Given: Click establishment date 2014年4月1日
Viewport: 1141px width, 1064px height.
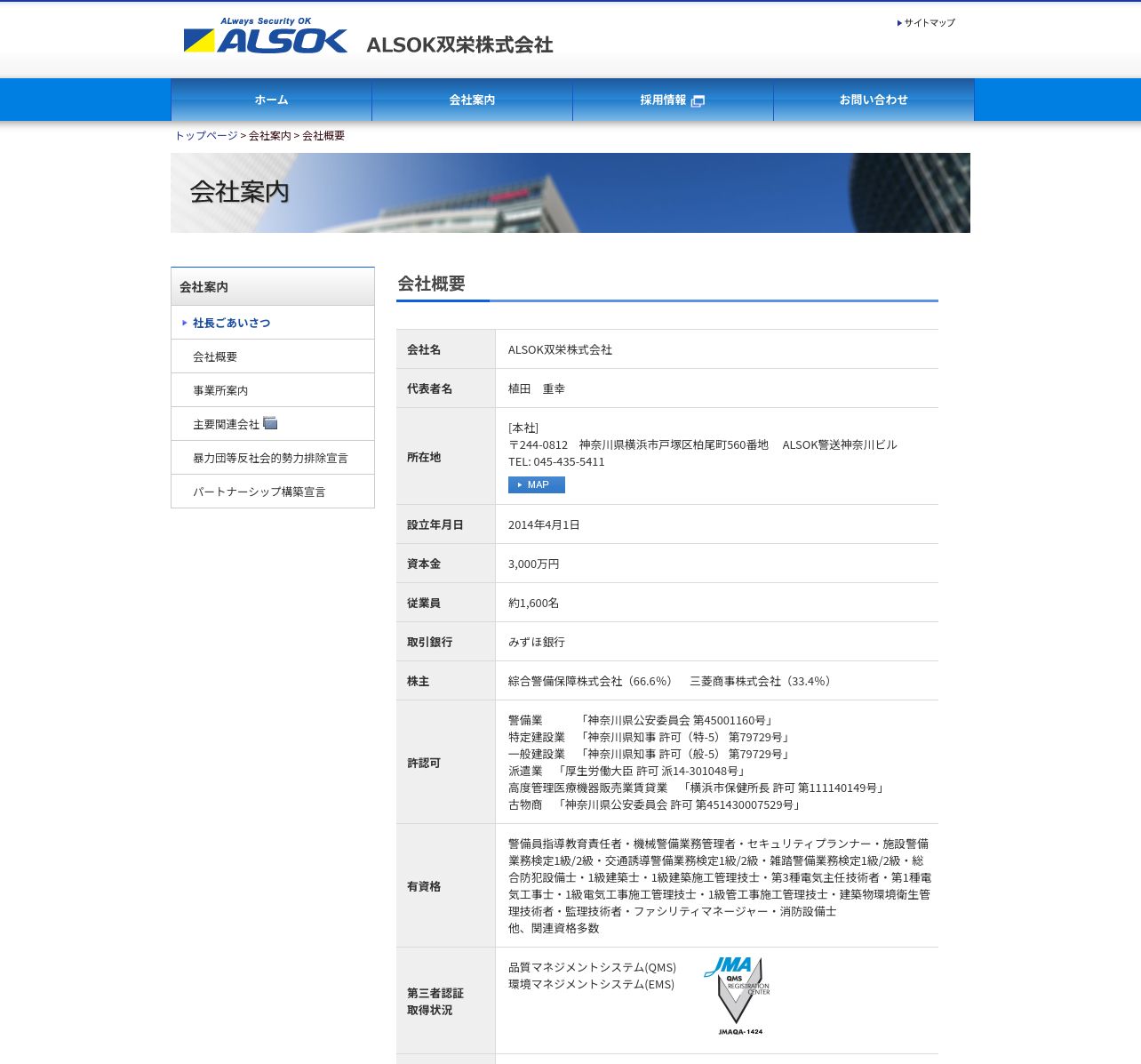Looking at the screenshot, I should point(544,524).
